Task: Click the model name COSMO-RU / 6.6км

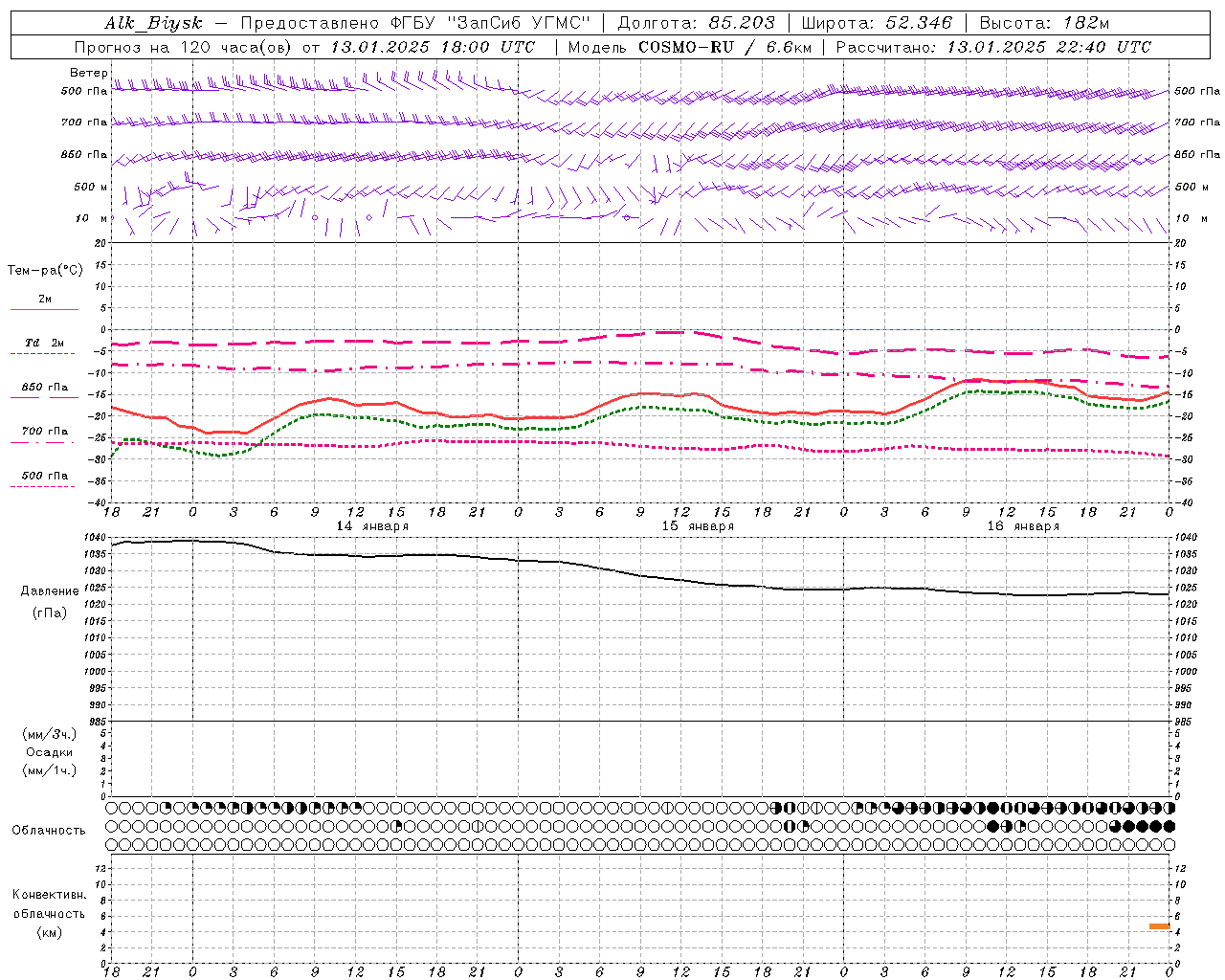Action: pyautogui.click(x=725, y=47)
